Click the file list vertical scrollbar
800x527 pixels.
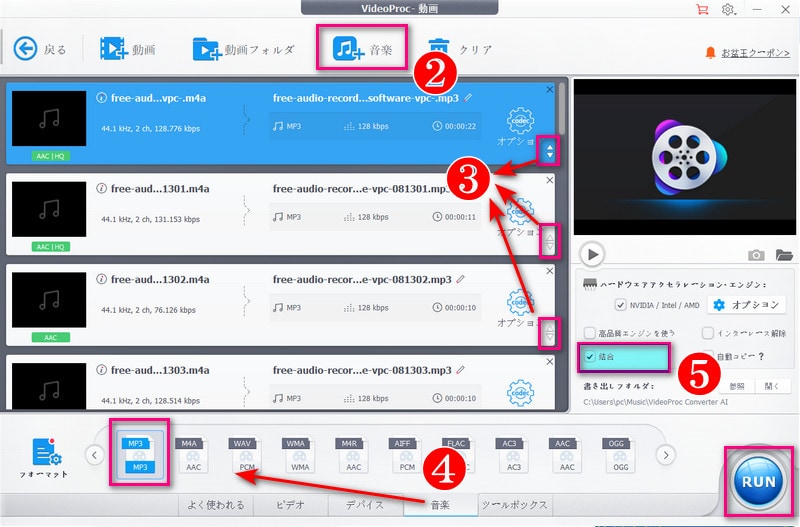click(562, 109)
